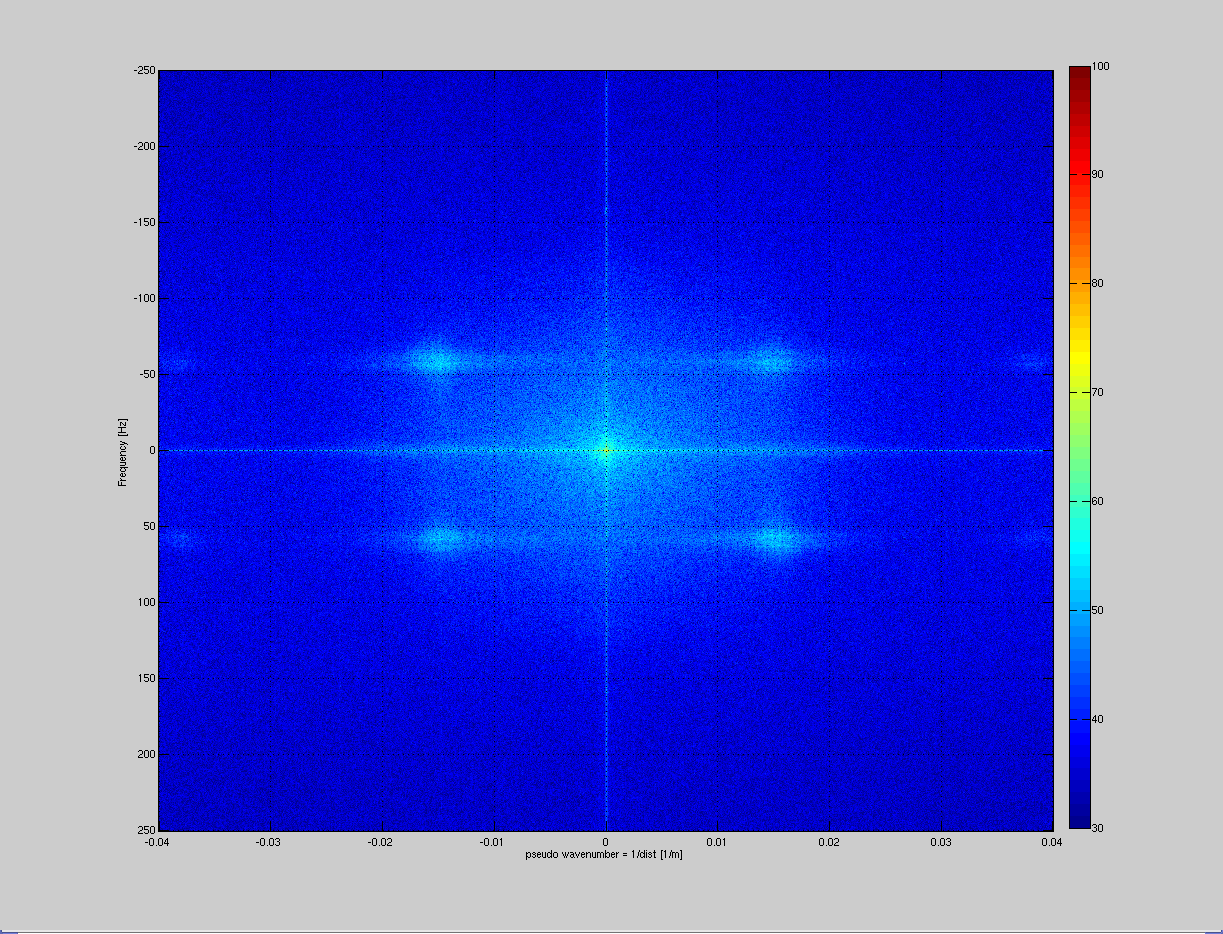Select the 250 frequency tick label
The image size is (1223, 934).
(148, 830)
